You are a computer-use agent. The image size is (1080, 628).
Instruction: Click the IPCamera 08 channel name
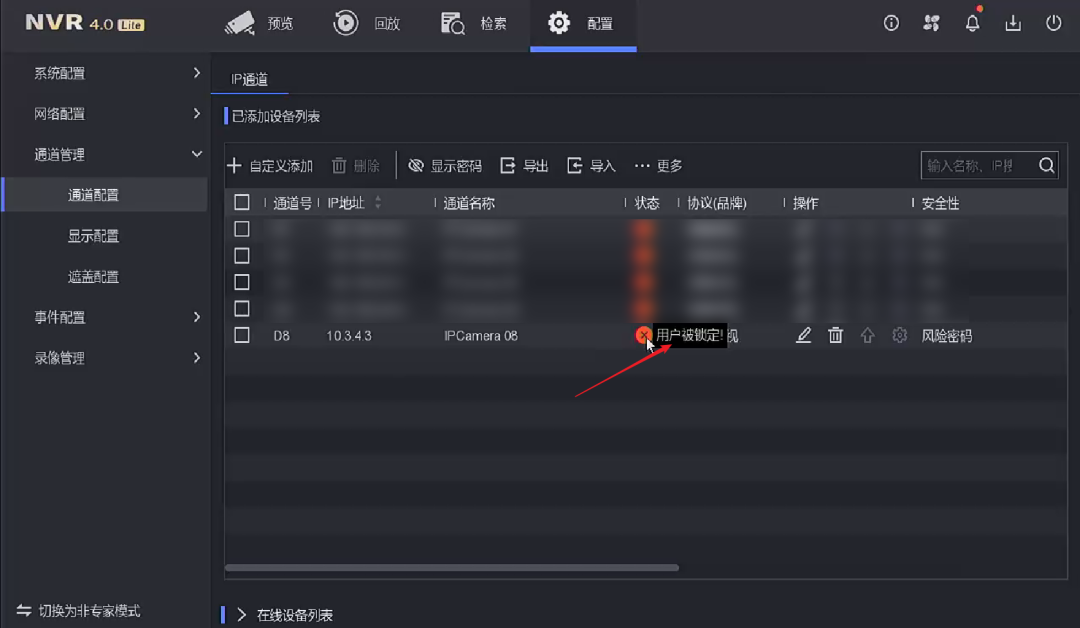pyautogui.click(x=481, y=336)
